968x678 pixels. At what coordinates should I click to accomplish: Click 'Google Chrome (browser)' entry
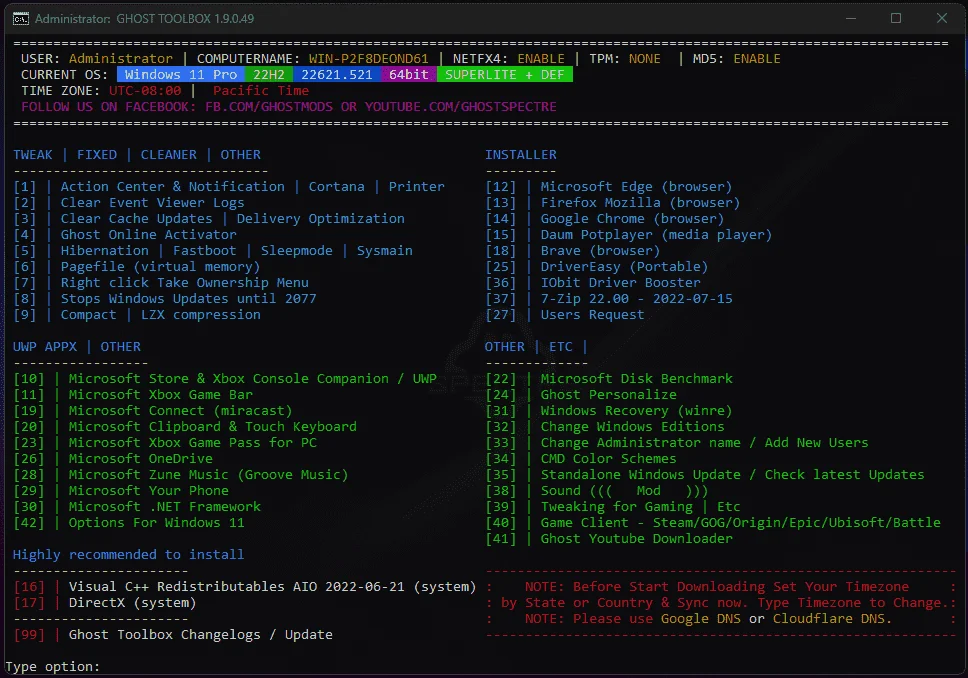(632, 219)
